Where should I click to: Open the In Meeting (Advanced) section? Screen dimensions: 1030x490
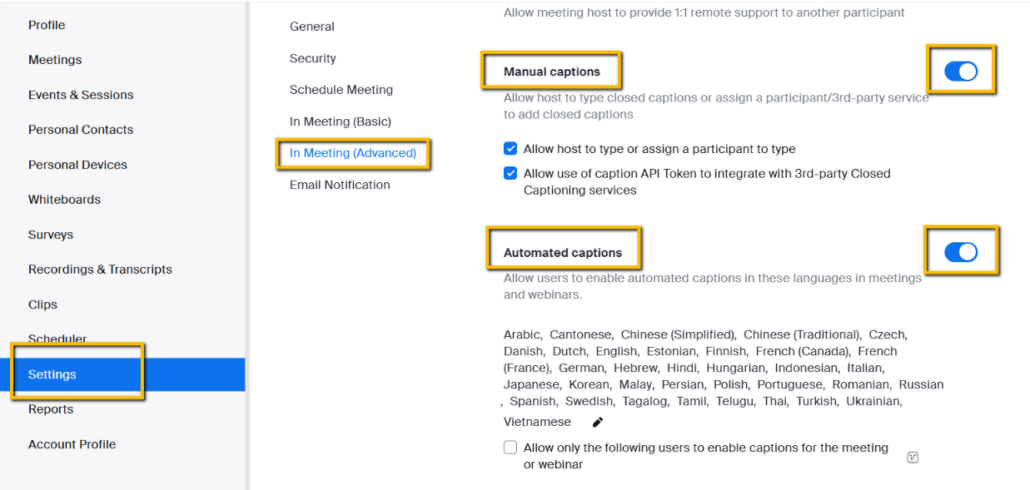point(353,153)
